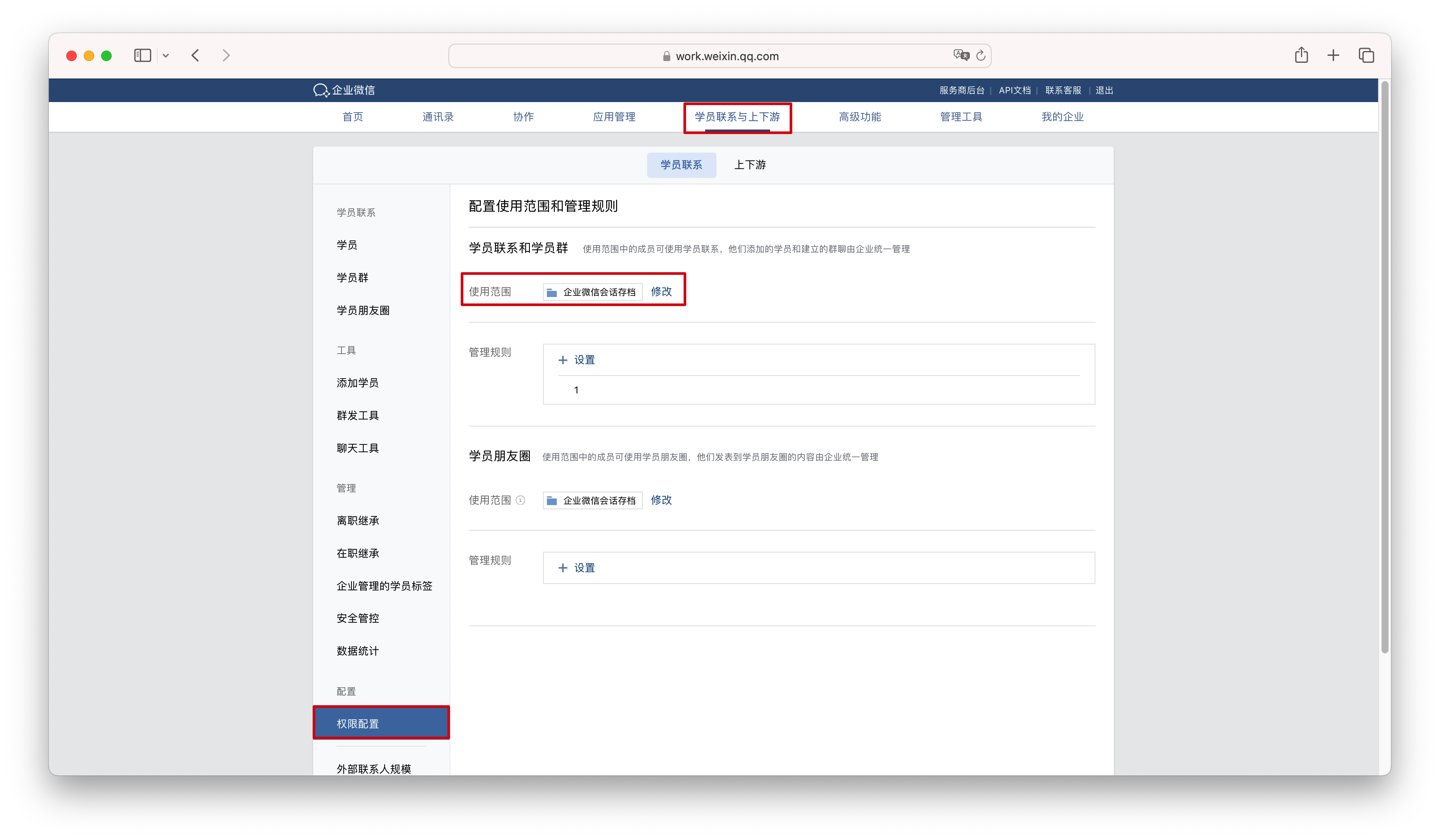
Task: Click the info icon next to 学员朋友圈 使用范围
Action: tap(520, 500)
